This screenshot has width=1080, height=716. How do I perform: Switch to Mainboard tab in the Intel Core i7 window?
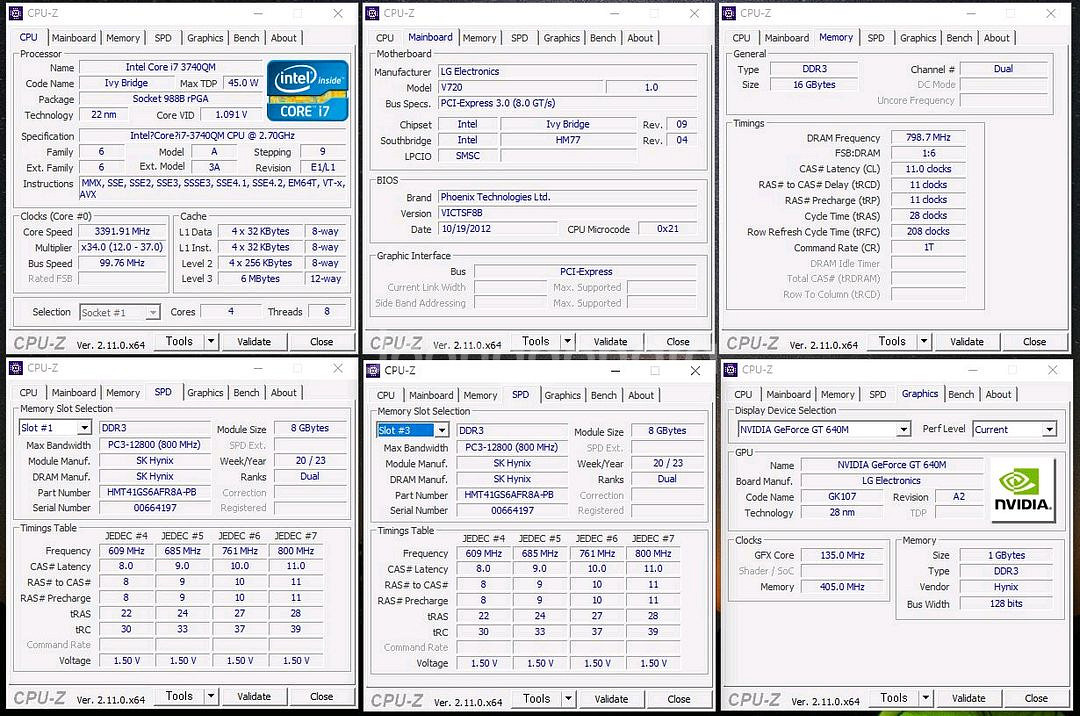74,38
